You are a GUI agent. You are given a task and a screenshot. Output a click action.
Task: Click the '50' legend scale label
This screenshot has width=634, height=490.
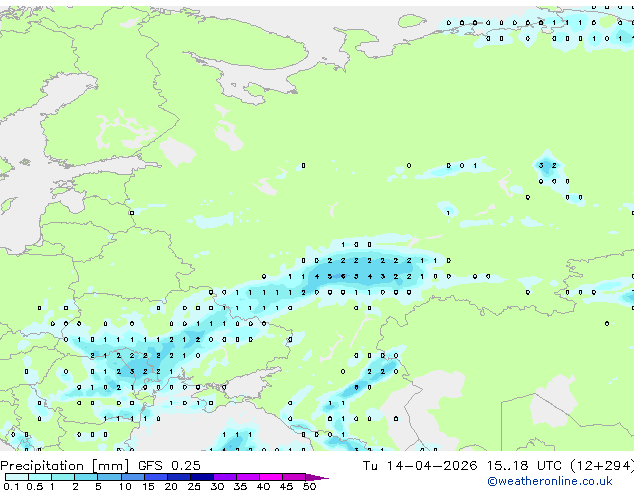pyautogui.click(x=309, y=486)
